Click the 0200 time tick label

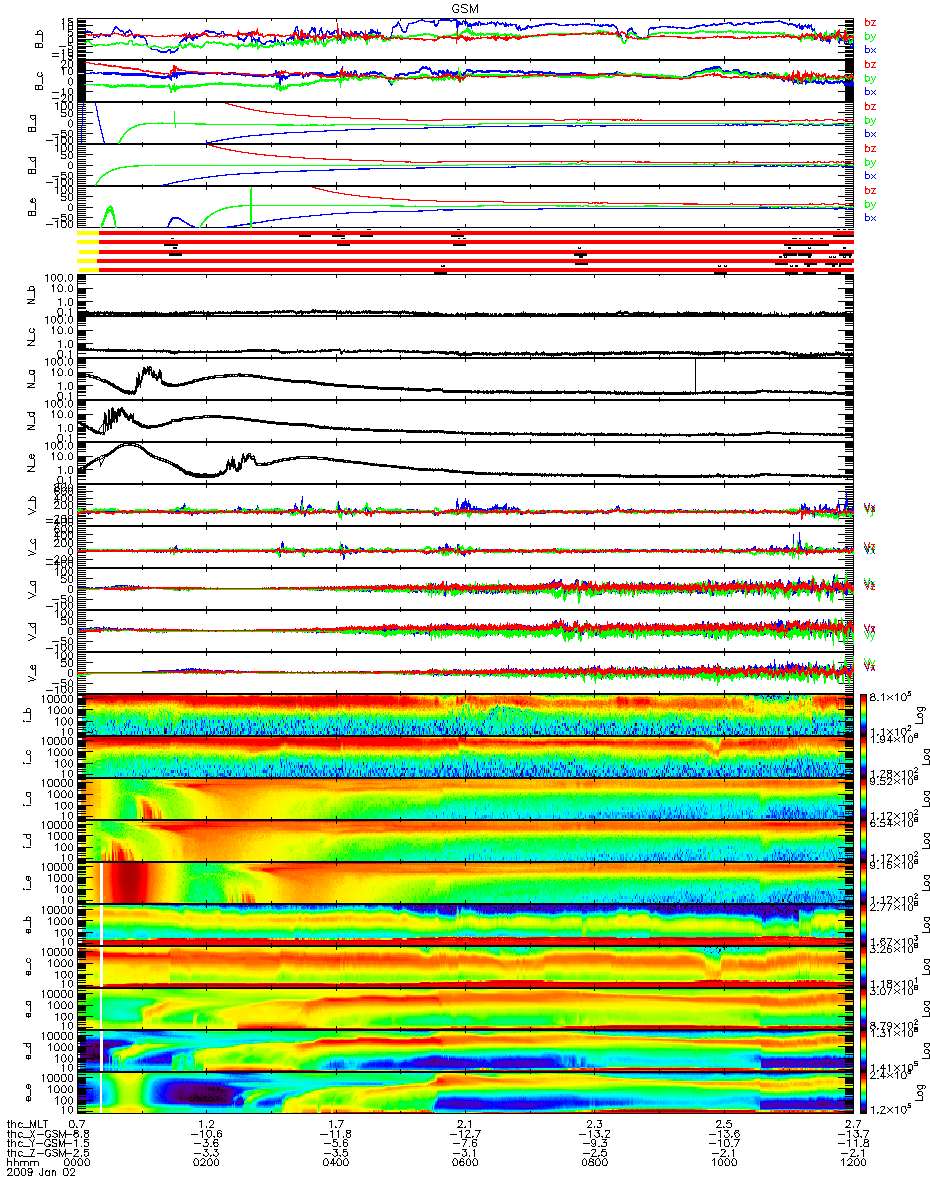[x=207, y=1164]
